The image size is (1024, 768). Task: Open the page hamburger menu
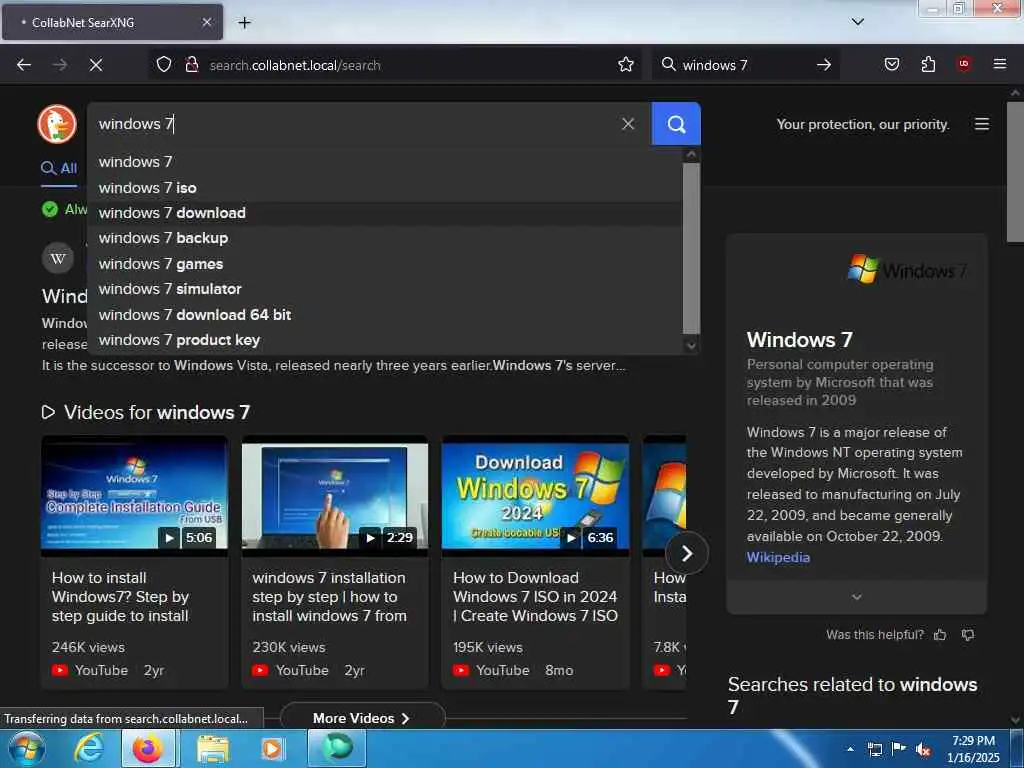pos(982,124)
